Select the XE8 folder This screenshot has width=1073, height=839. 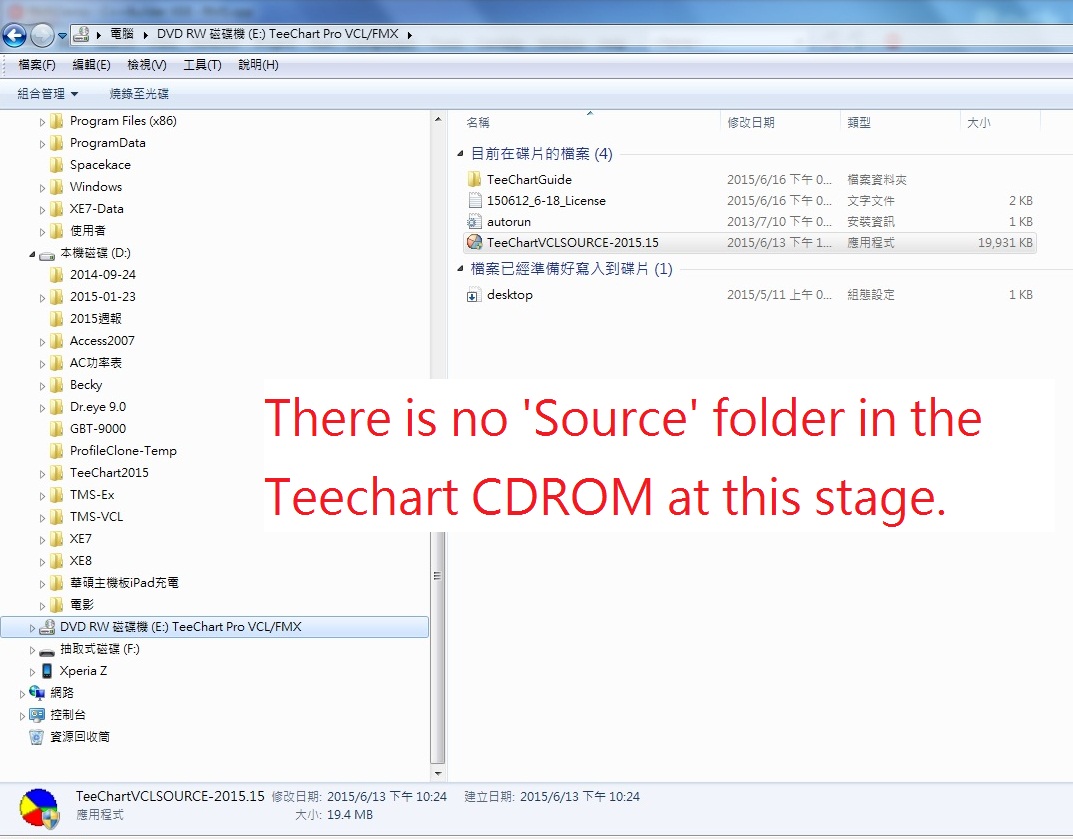80,560
